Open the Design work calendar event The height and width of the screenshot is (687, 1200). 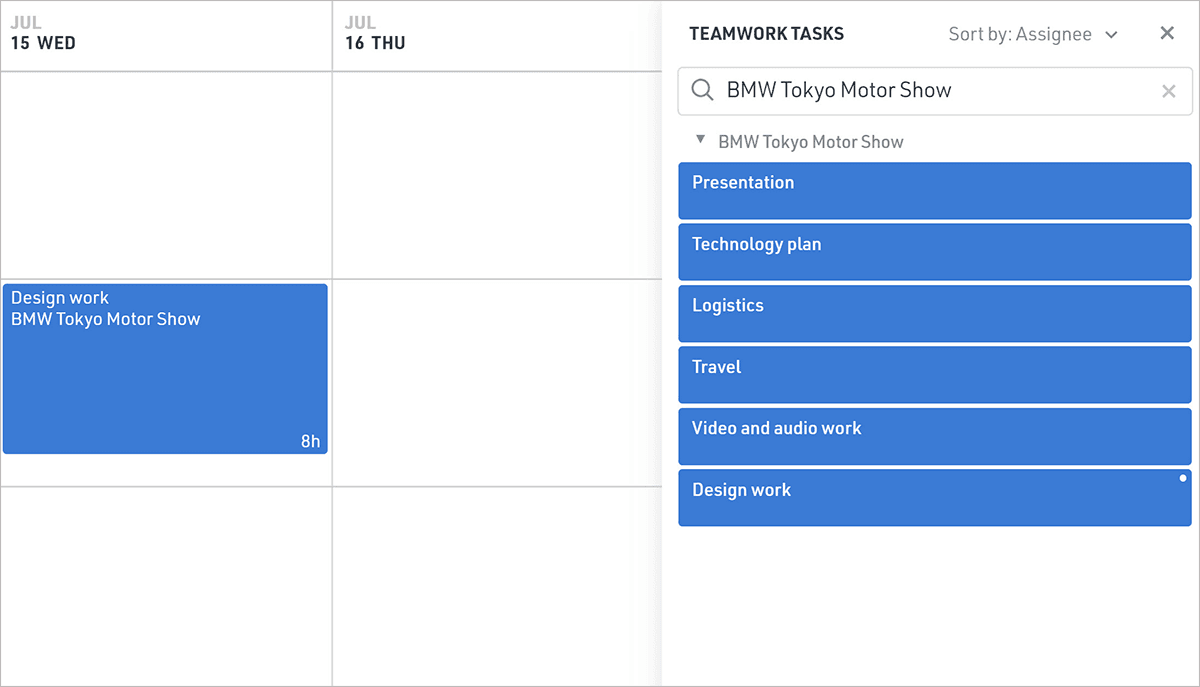coord(165,368)
